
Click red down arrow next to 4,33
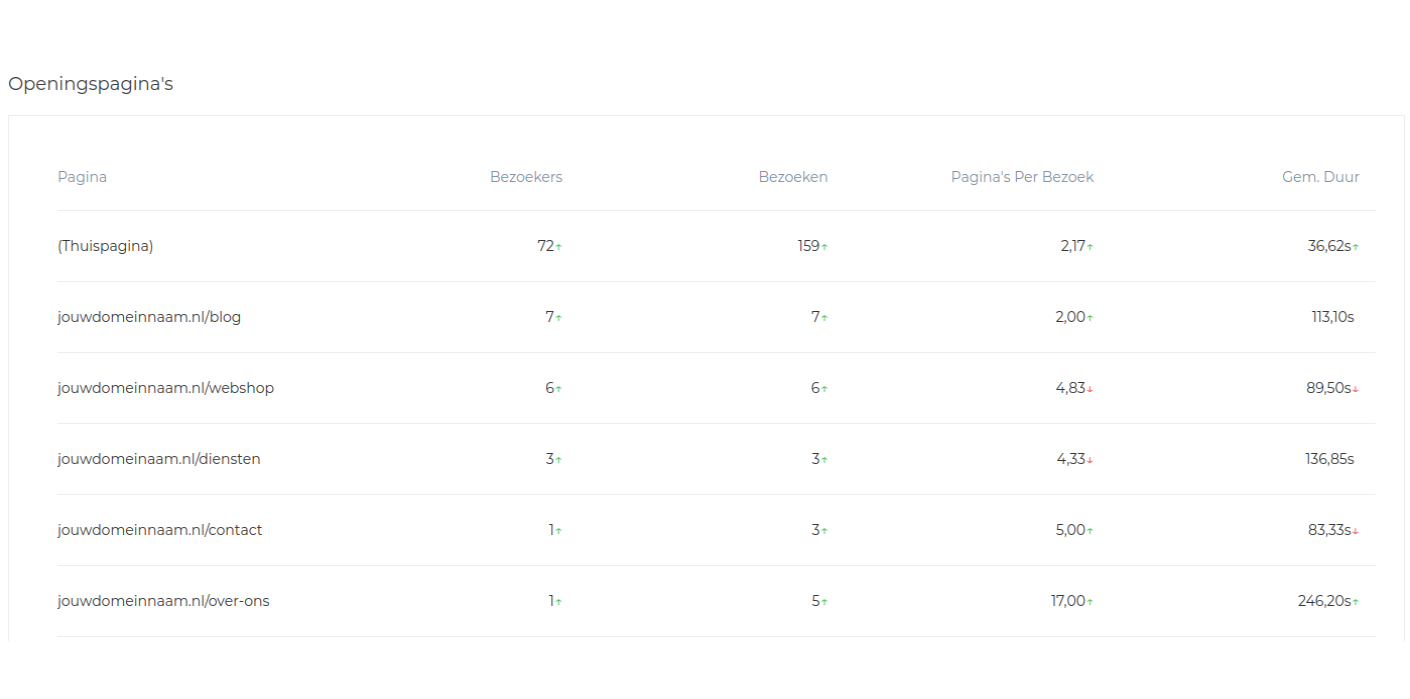pyautogui.click(x=1090, y=460)
